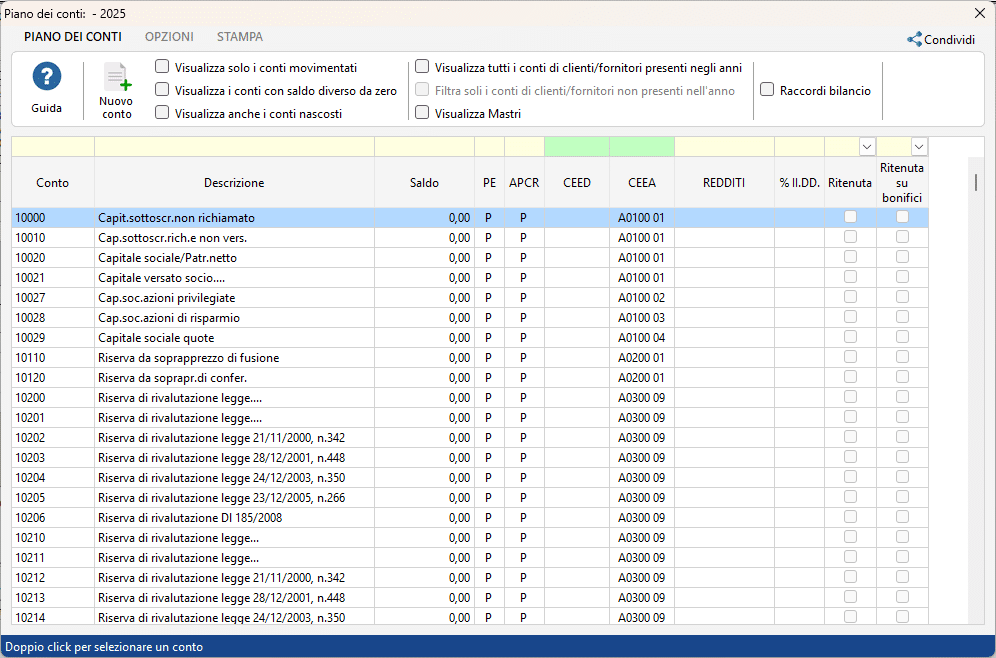Click the vertical scrollbar thumb
The image size is (996, 658).
click(976, 182)
